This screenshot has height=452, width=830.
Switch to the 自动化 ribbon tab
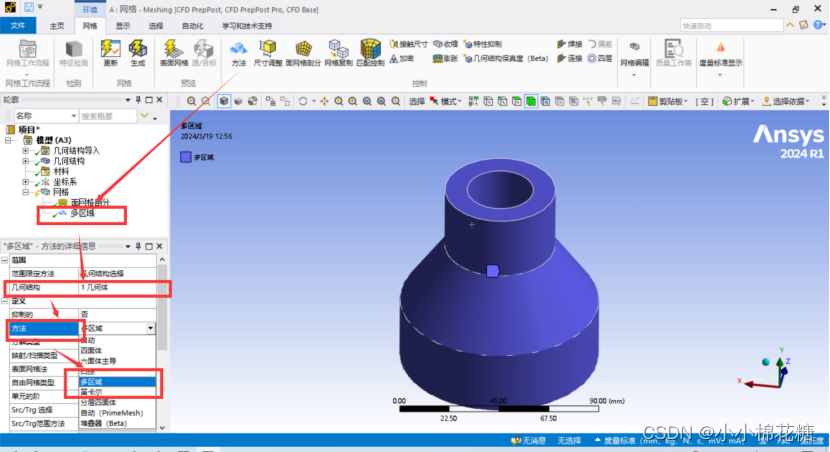[193, 25]
